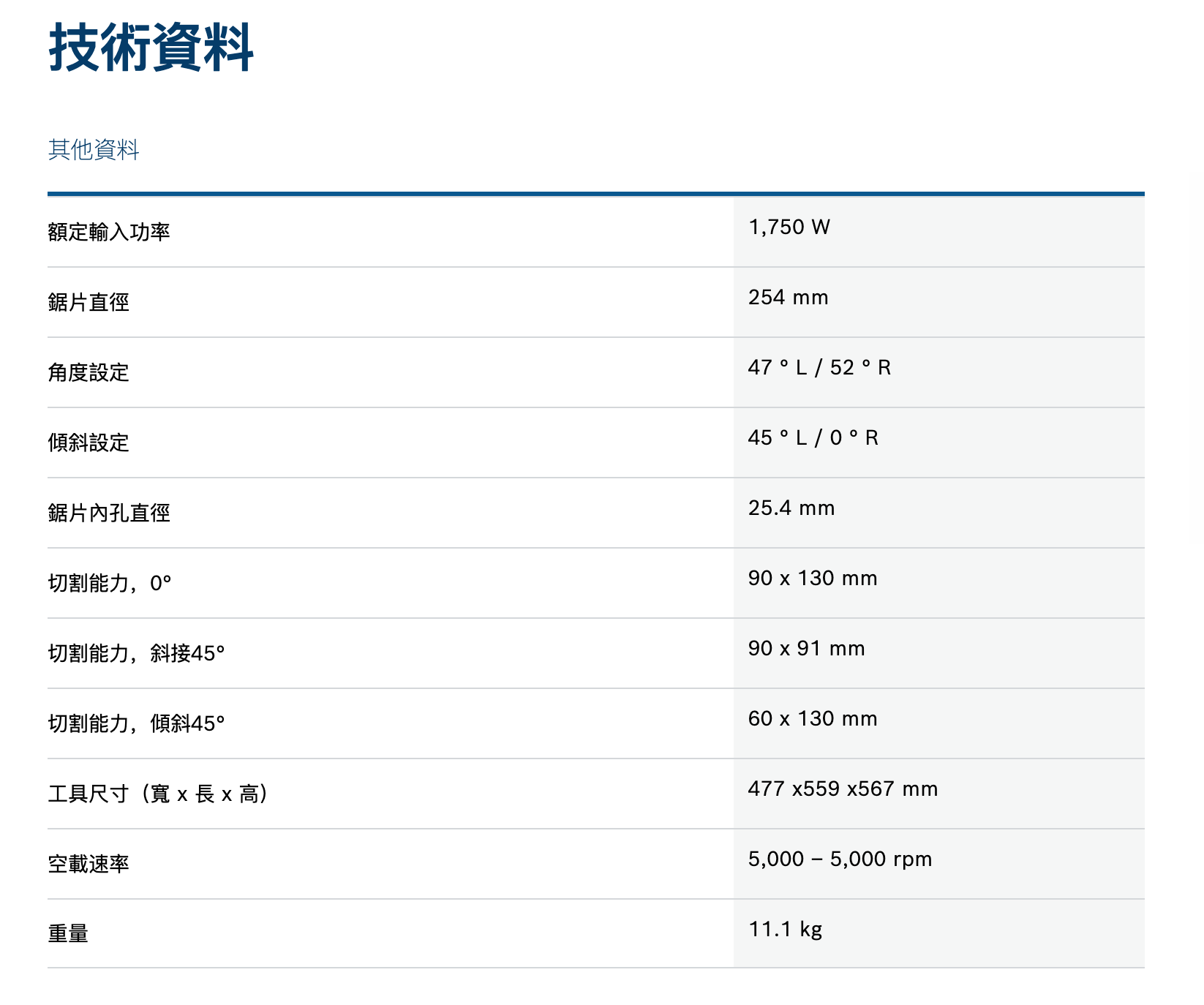Select the 25.4 mm value
This screenshot has width=1204, height=1005.
pyautogui.click(x=791, y=508)
